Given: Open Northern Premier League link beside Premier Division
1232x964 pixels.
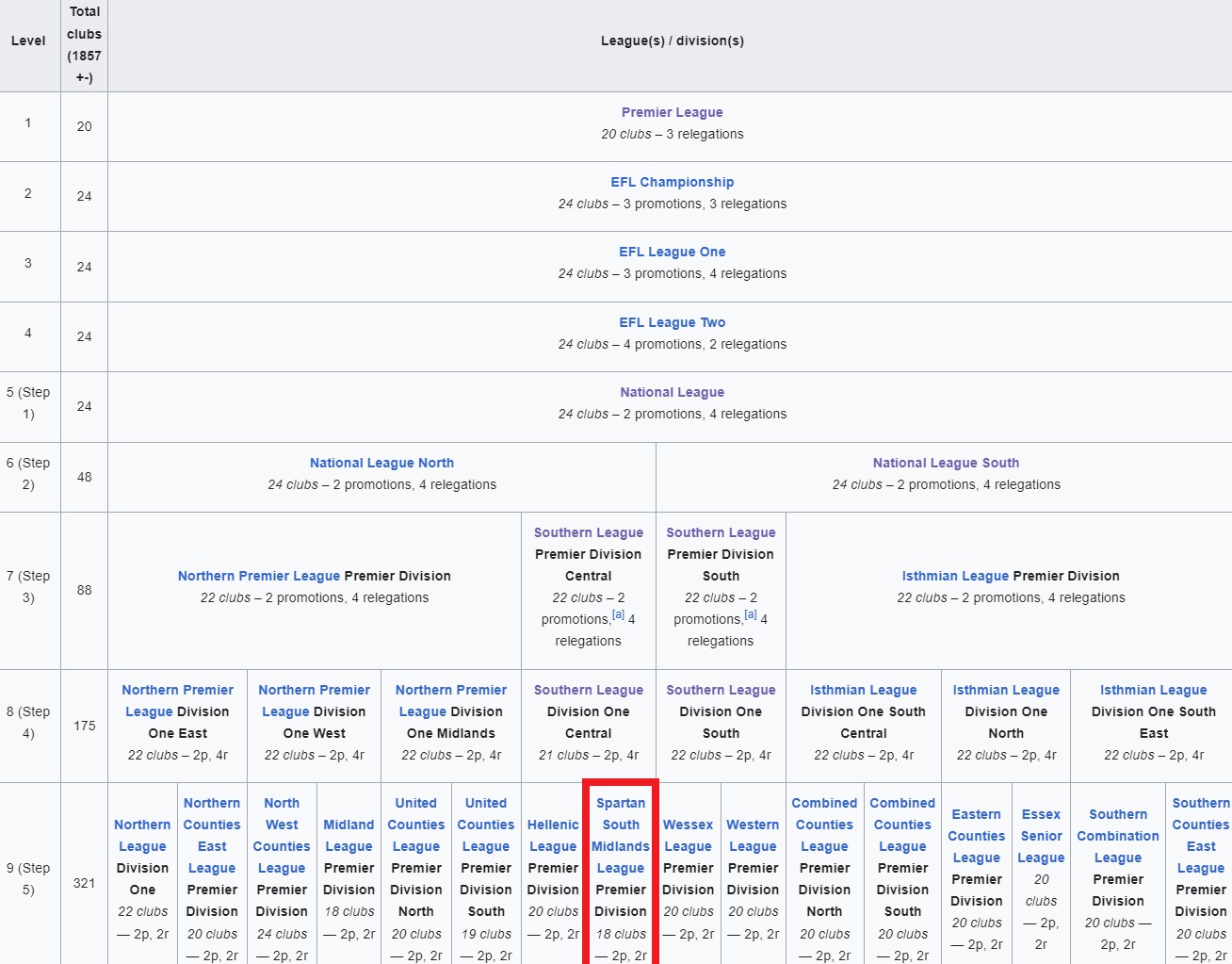Looking at the screenshot, I should click(x=259, y=576).
